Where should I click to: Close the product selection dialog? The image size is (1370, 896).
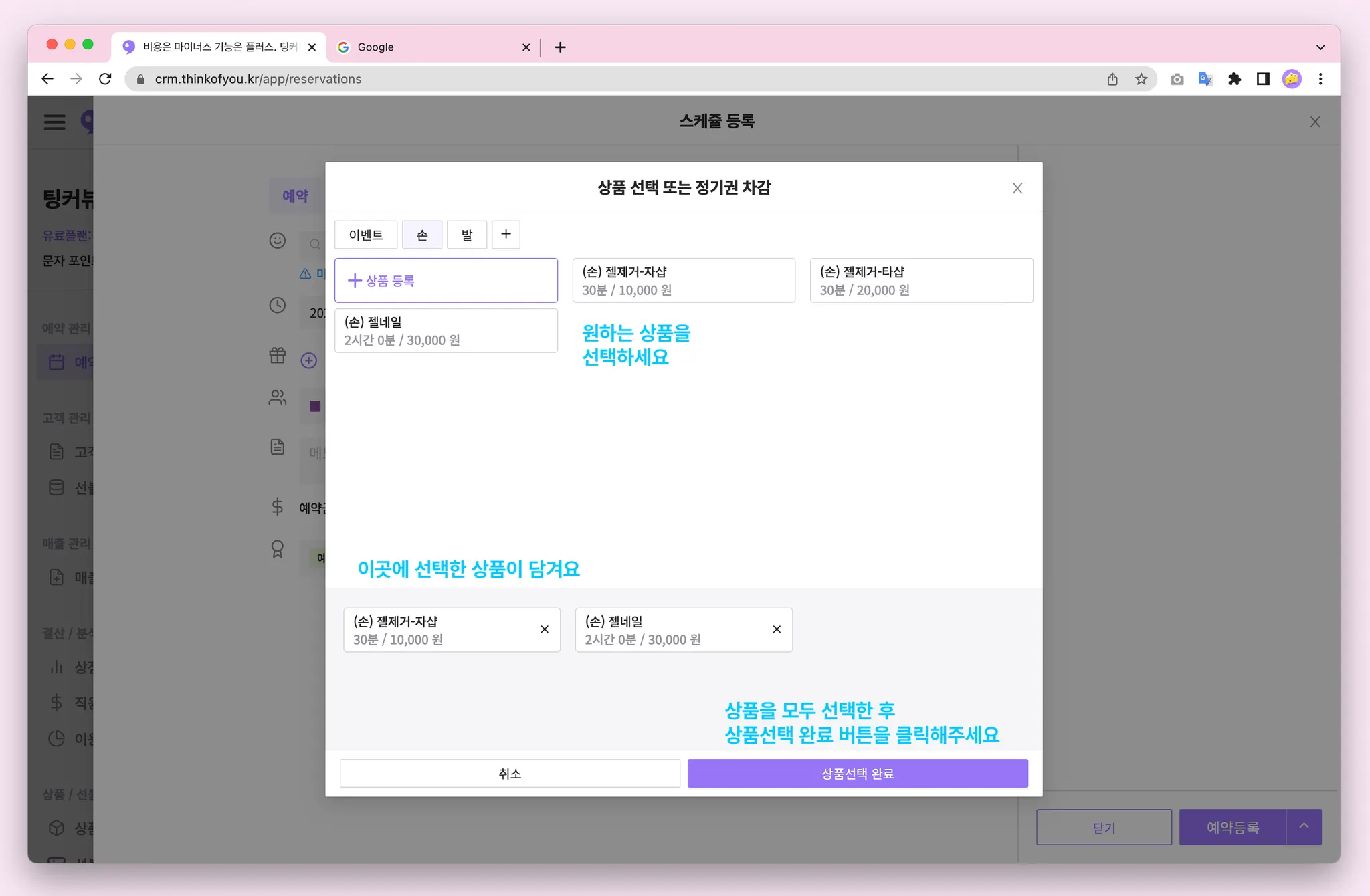coord(1017,189)
